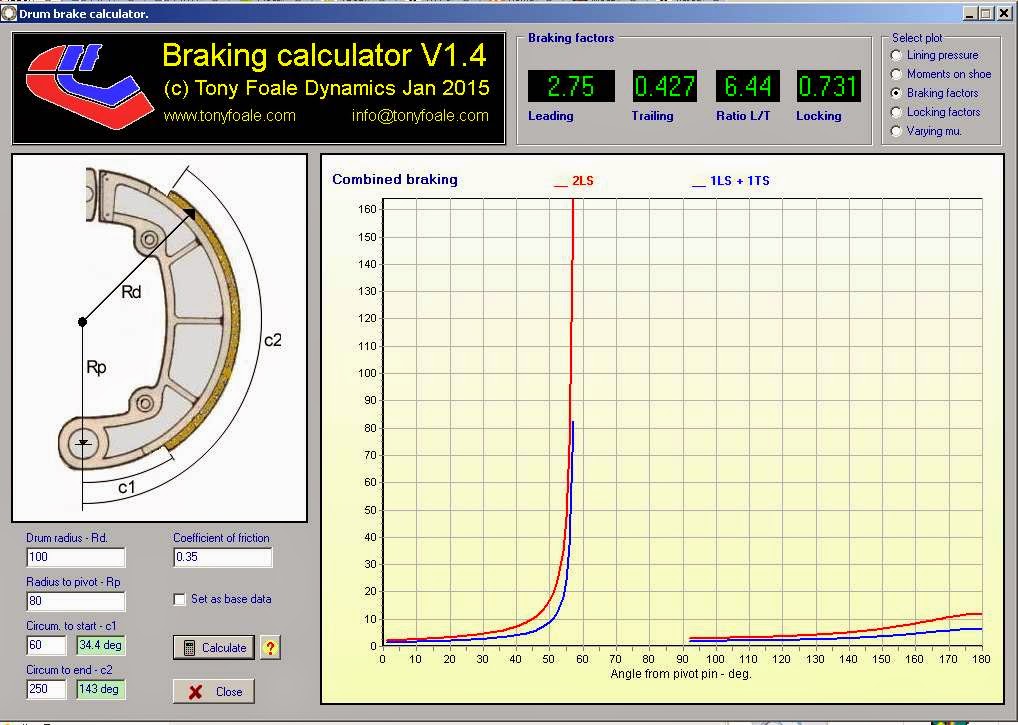
Task: Click the Locking factor display 0.731
Action: (828, 86)
